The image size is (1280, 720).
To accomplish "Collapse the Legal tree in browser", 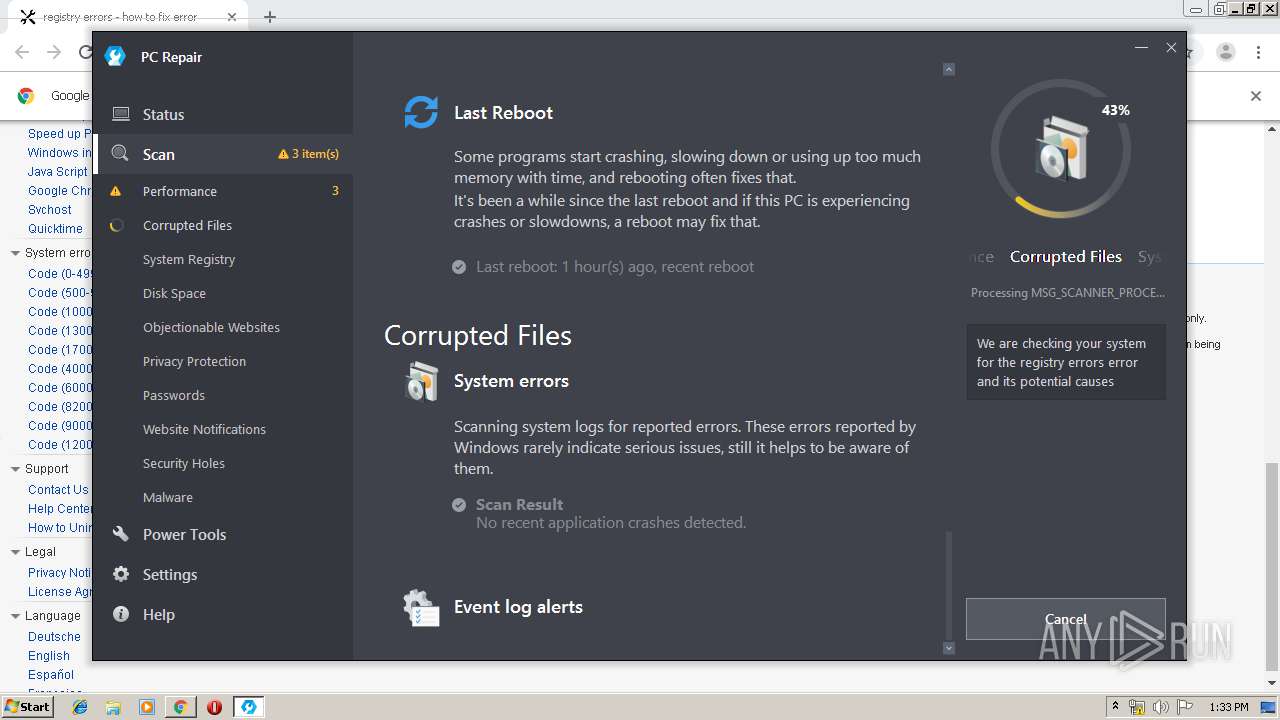I will pos(15,552).
